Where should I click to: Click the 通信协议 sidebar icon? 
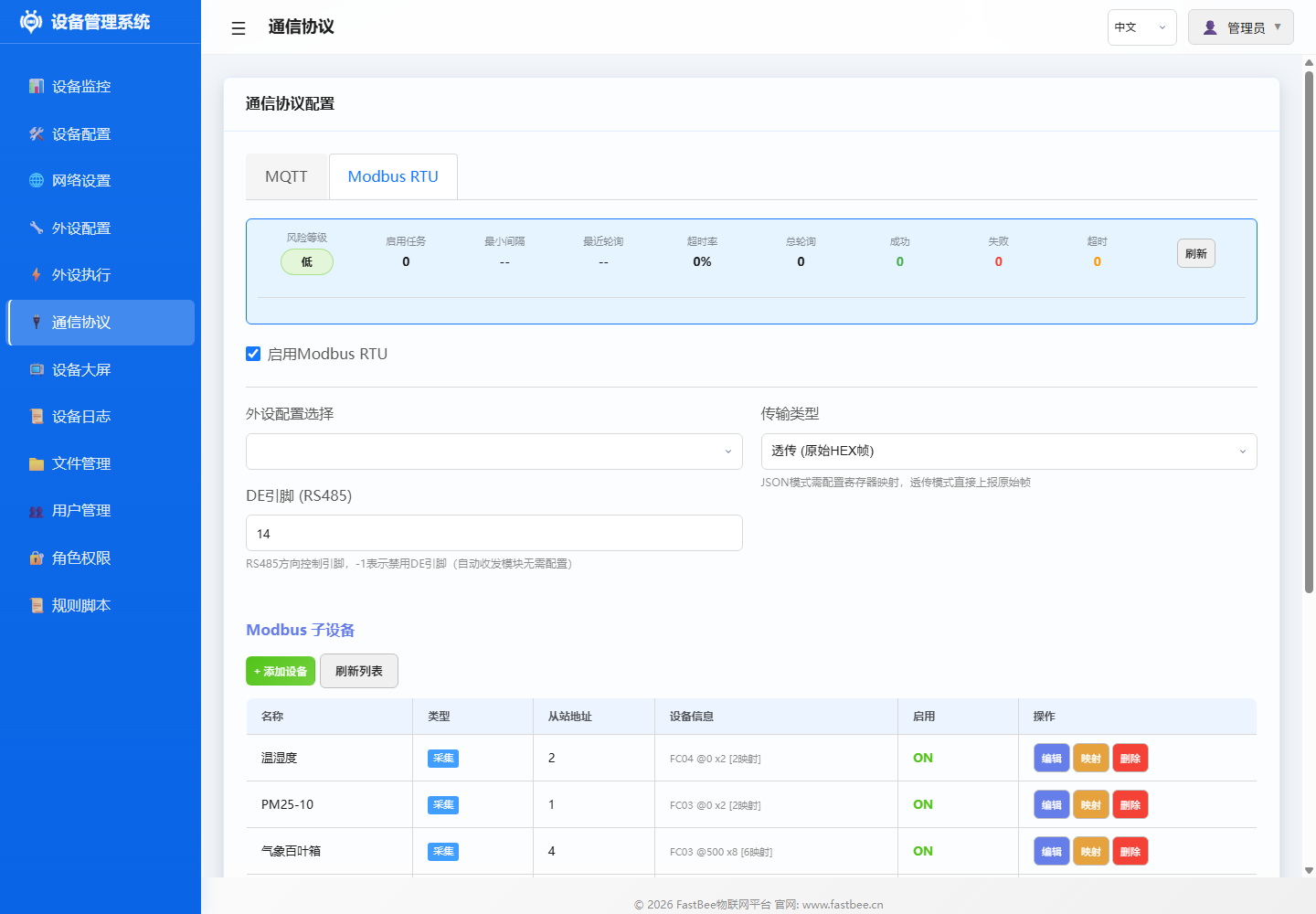tap(37, 322)
